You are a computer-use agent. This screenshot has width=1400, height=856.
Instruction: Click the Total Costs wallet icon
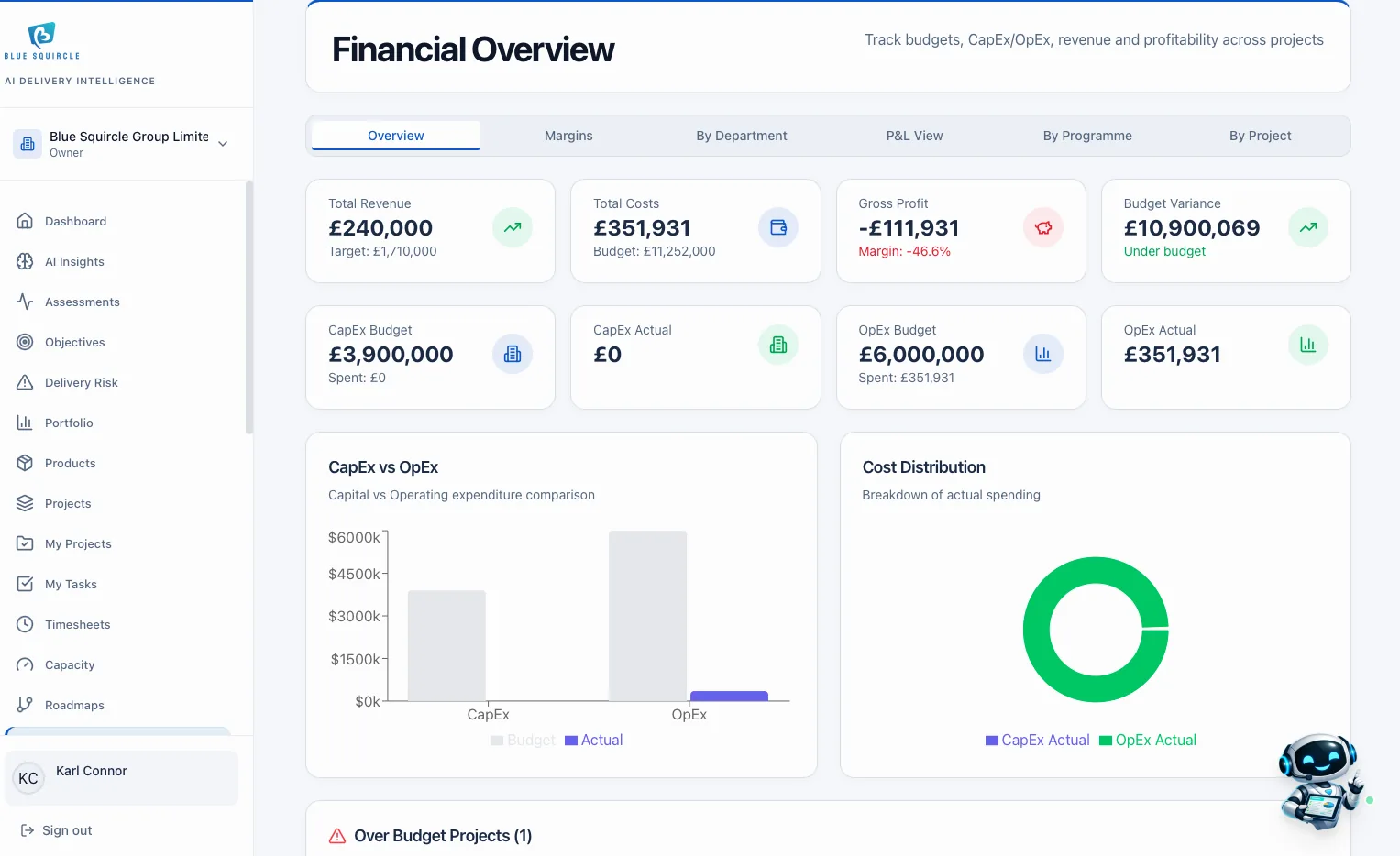778,227
